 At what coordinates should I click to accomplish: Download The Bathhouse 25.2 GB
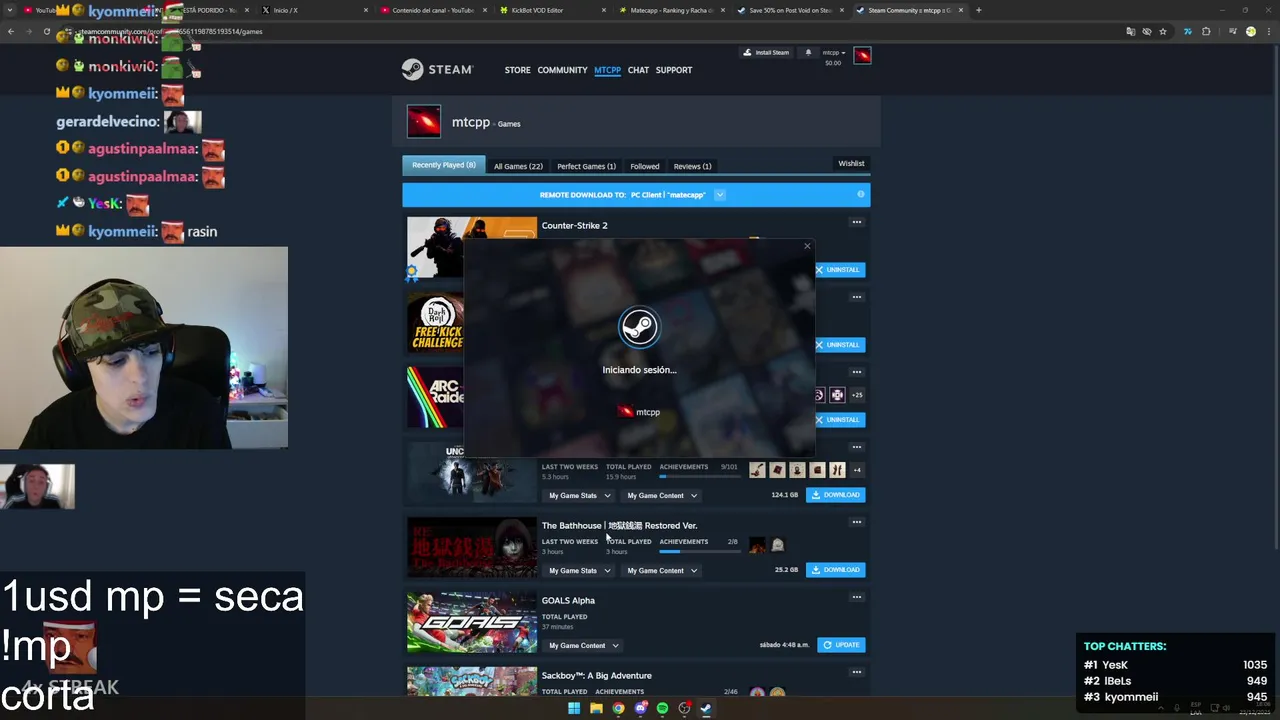835,569
